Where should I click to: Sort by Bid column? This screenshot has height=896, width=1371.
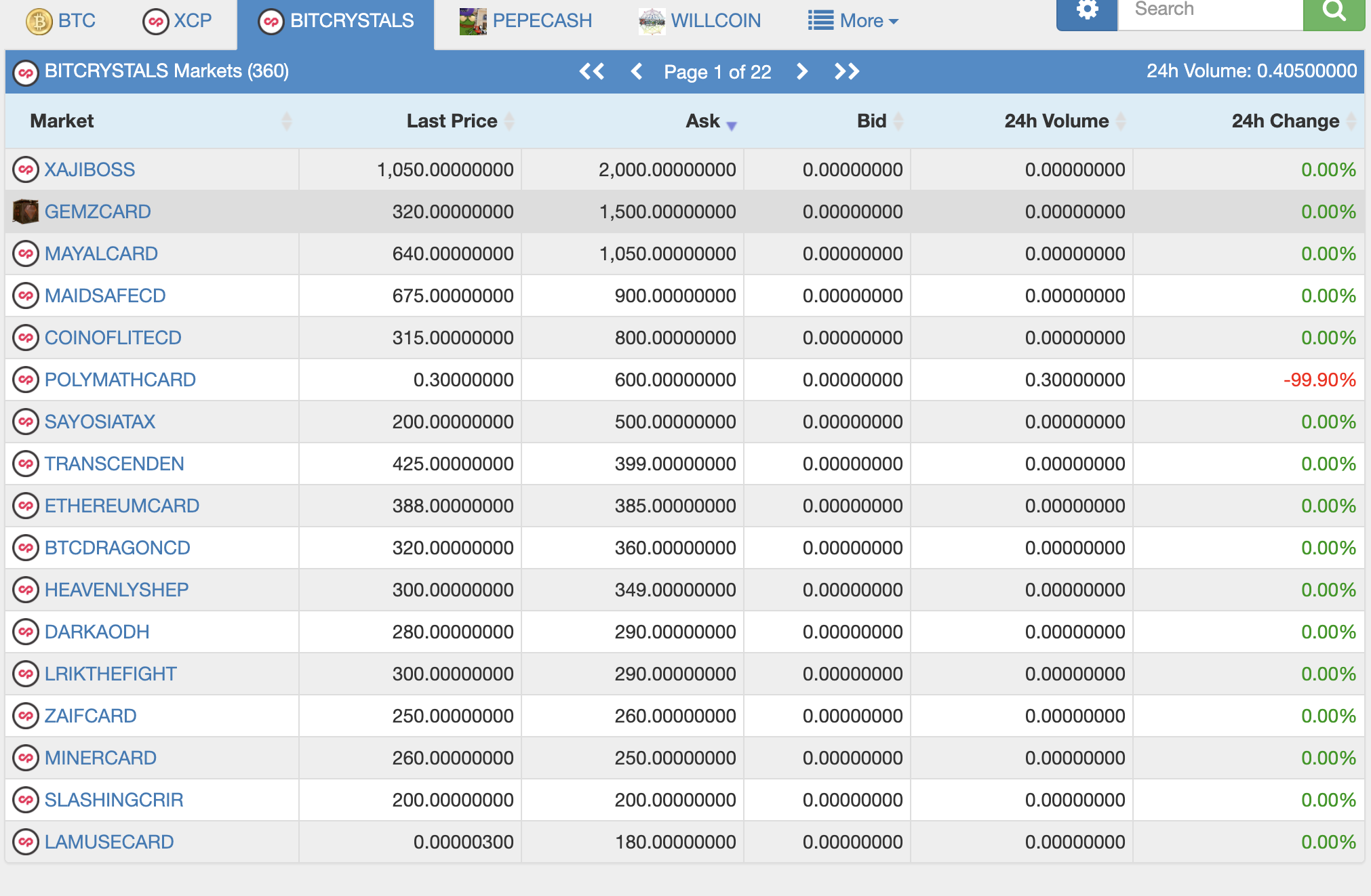click(827, 121)
